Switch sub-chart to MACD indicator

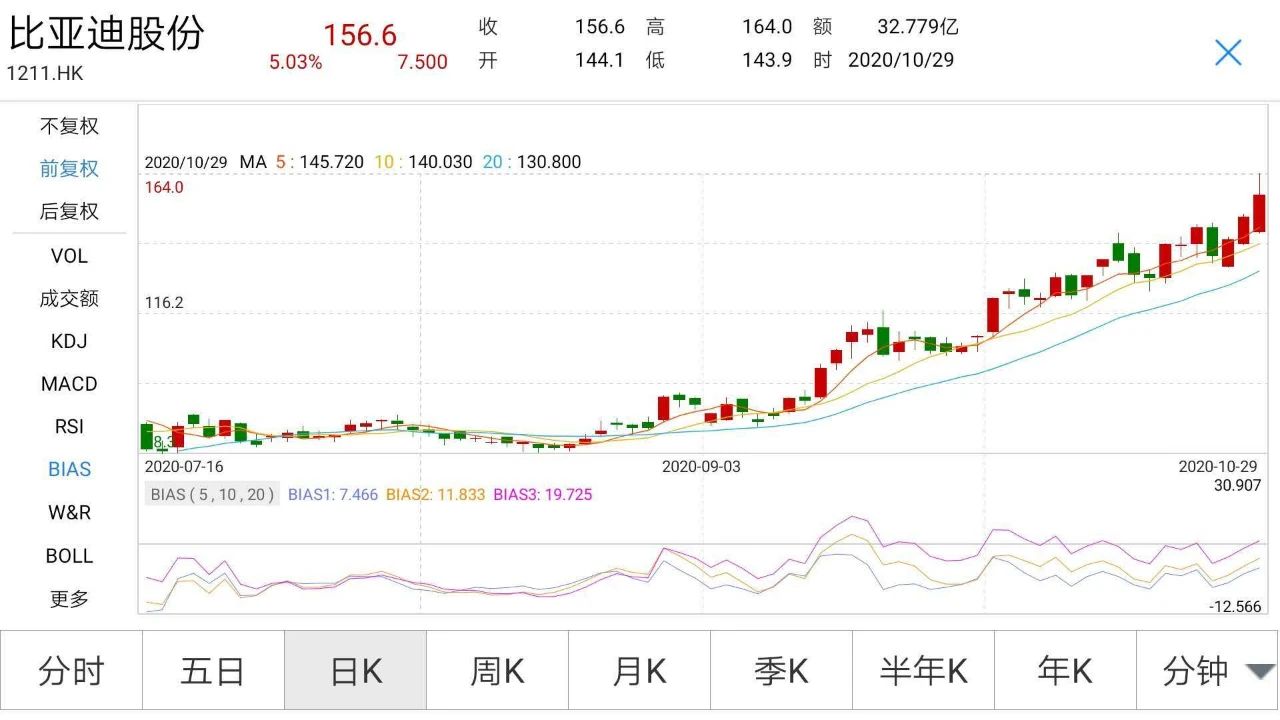tap(69, 384)
